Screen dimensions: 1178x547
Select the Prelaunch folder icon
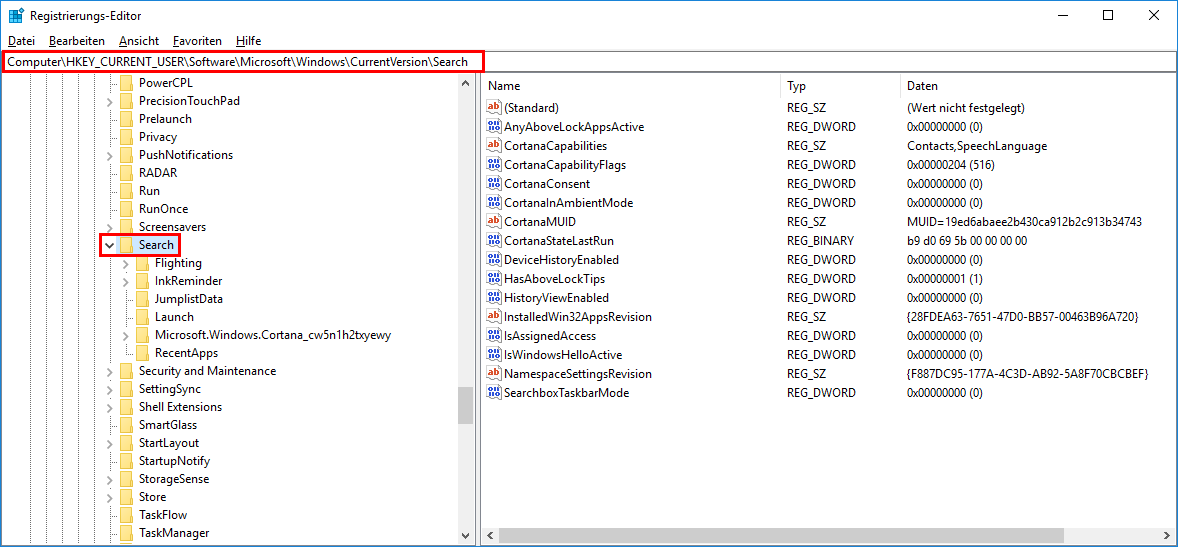point(126,119)
